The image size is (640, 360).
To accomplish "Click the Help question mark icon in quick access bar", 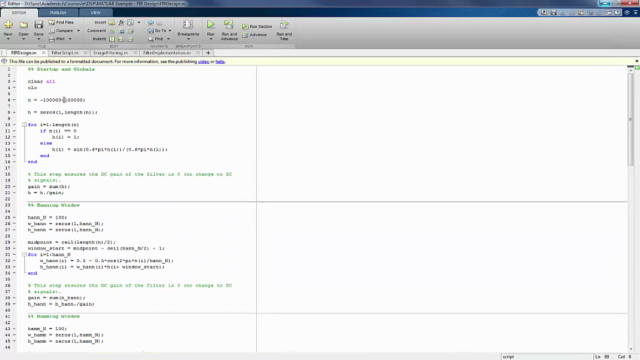I will click(618, 13).
